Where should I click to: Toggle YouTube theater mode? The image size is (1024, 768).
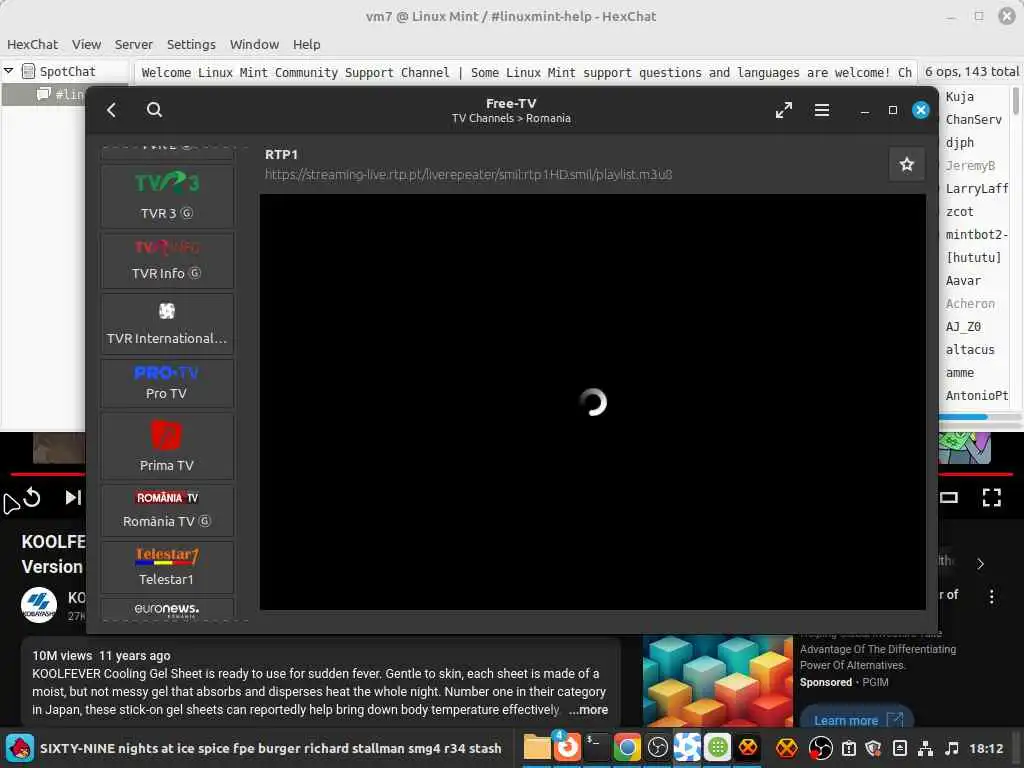point(949,498)
